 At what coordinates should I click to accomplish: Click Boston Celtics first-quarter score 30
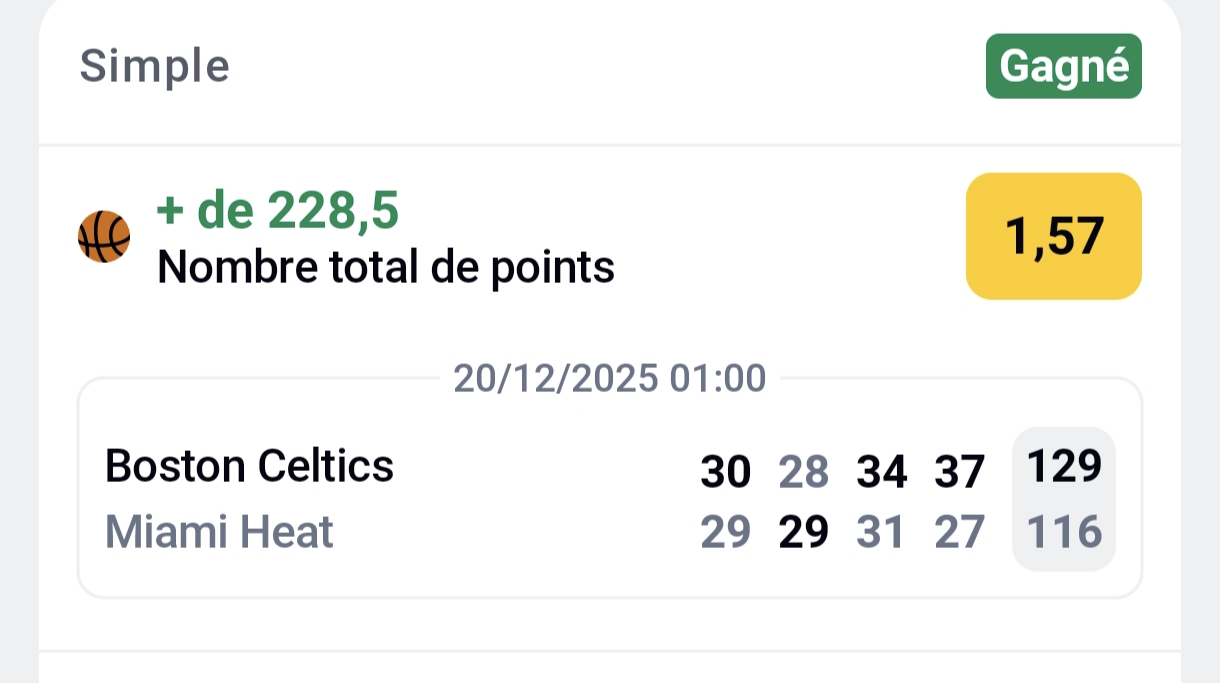tap(725, 471)
